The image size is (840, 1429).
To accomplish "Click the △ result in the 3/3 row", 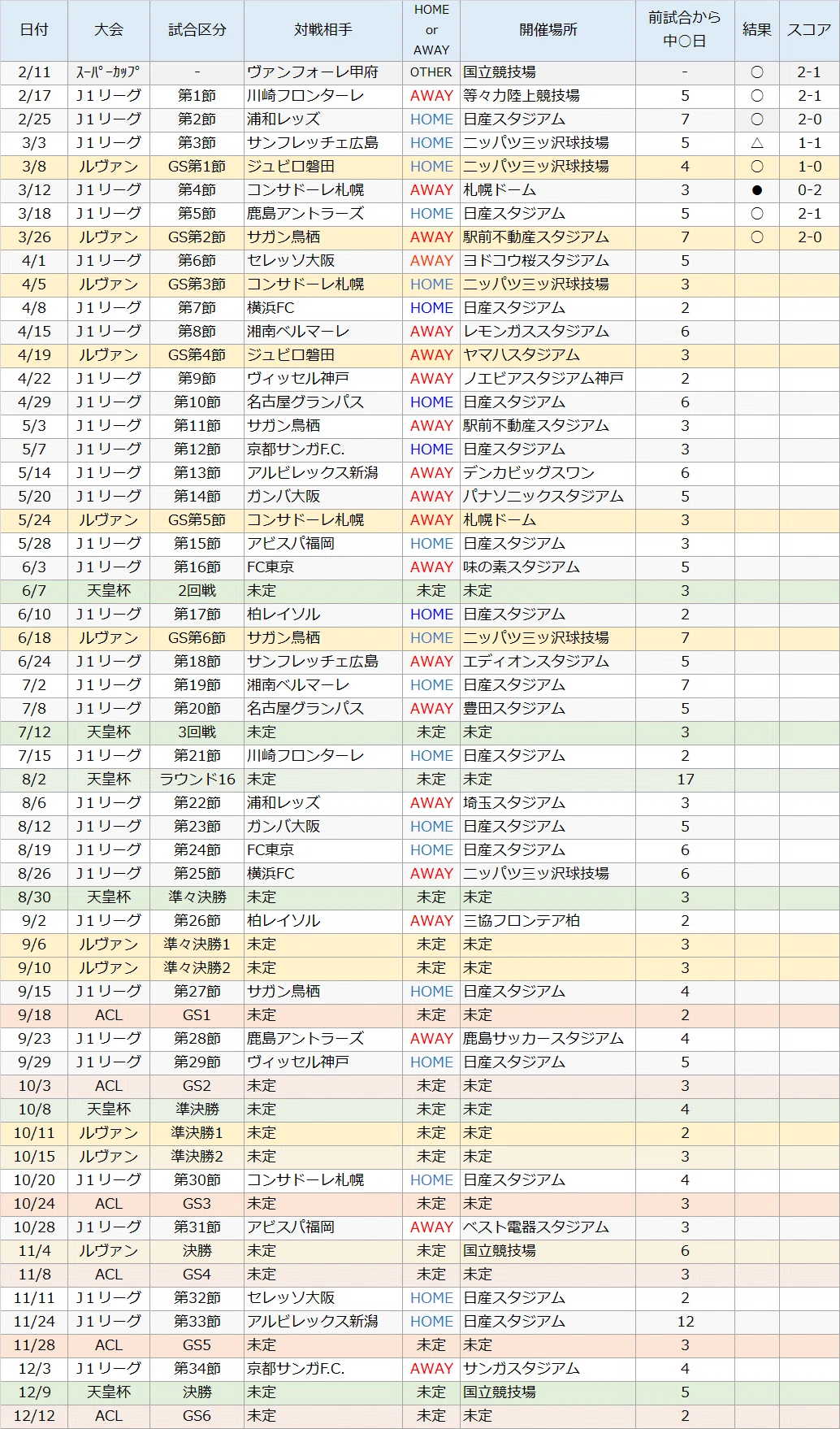I will coord(756,143).
